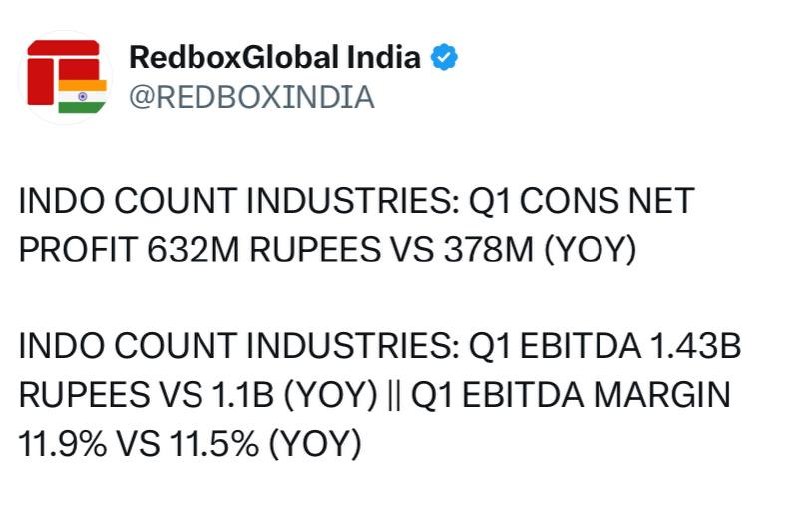Click the Indian flag inside the avatar

(x=82, y=96)
